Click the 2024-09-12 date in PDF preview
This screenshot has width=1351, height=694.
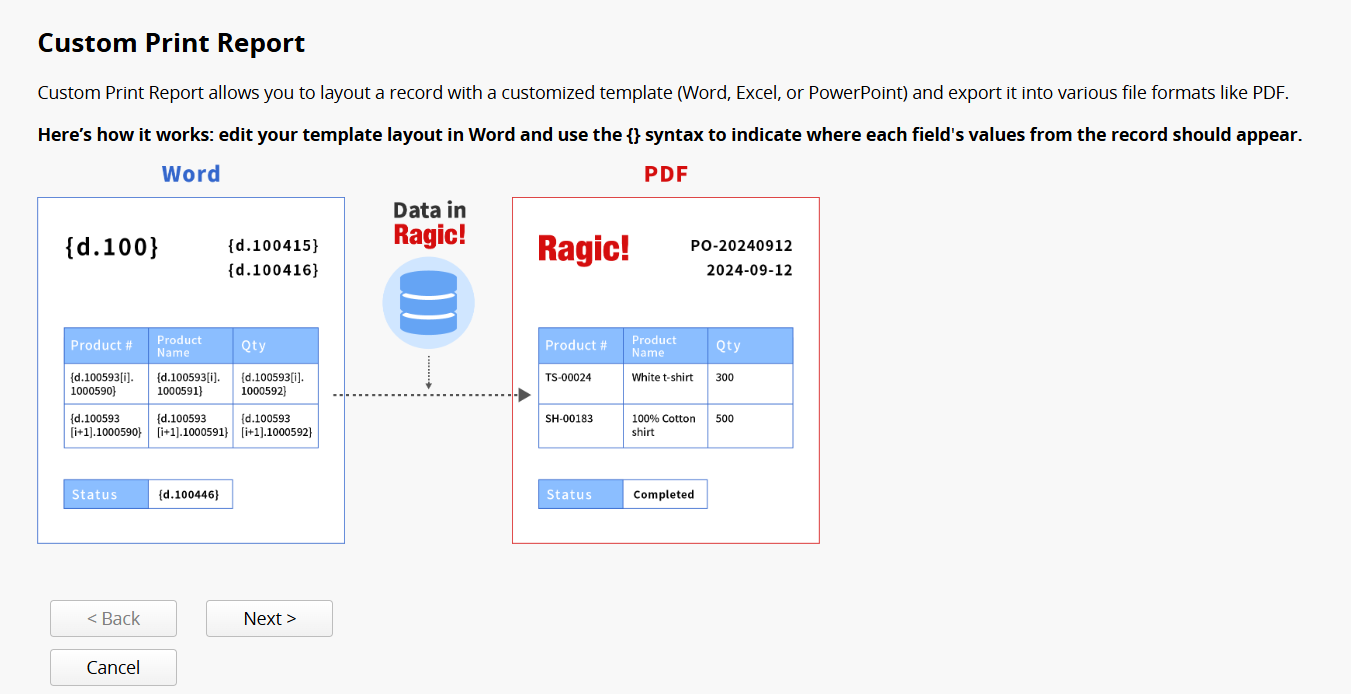[749, 270]
